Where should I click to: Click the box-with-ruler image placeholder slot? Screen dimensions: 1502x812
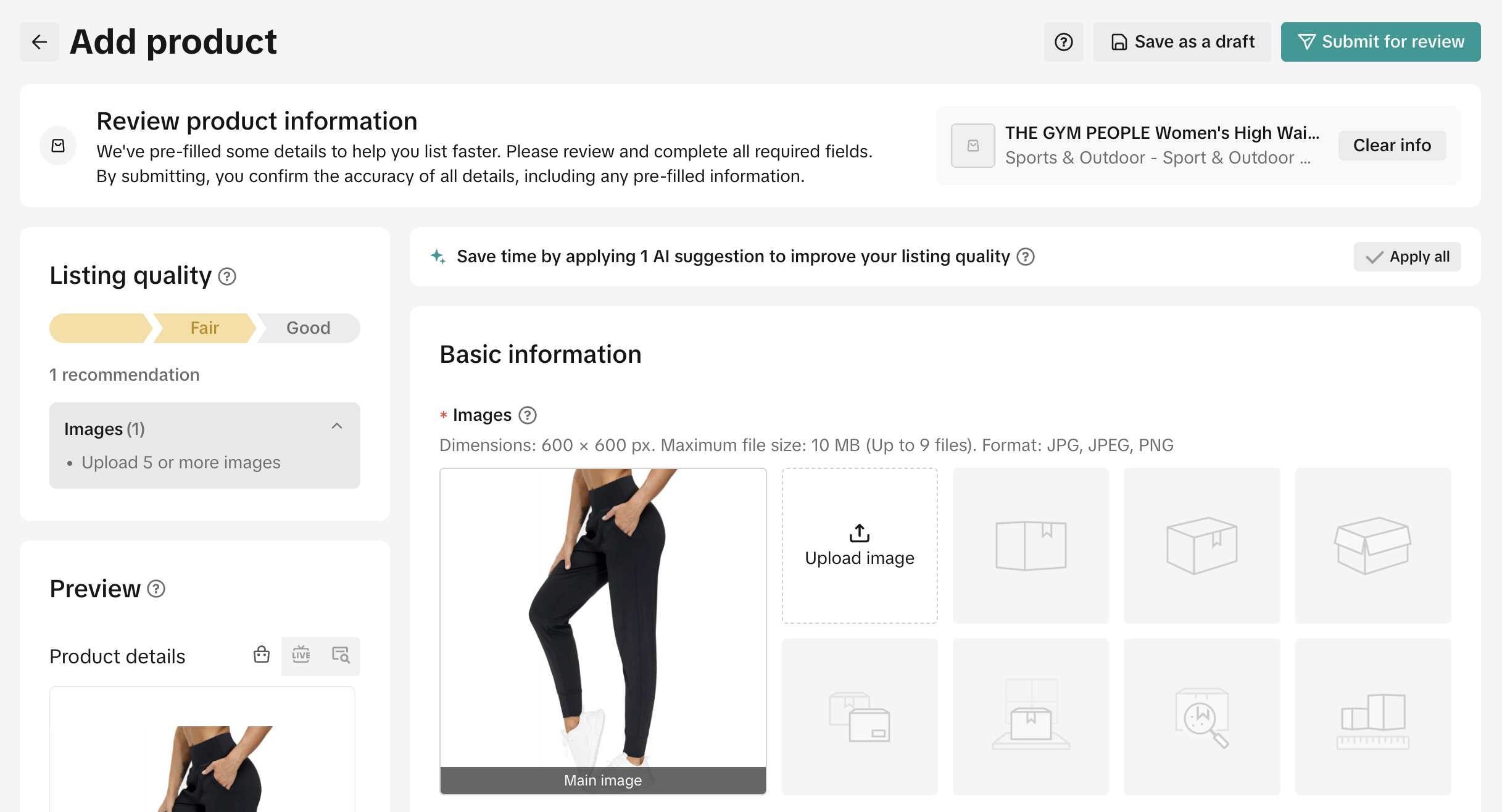click(1372, 717)
